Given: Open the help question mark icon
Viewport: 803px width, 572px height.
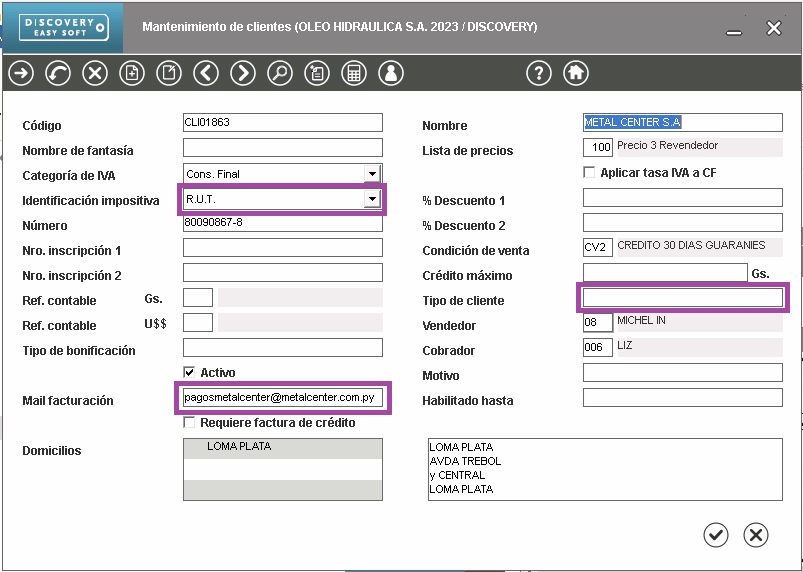Looking at the screenshot, I should pos(539,73).
